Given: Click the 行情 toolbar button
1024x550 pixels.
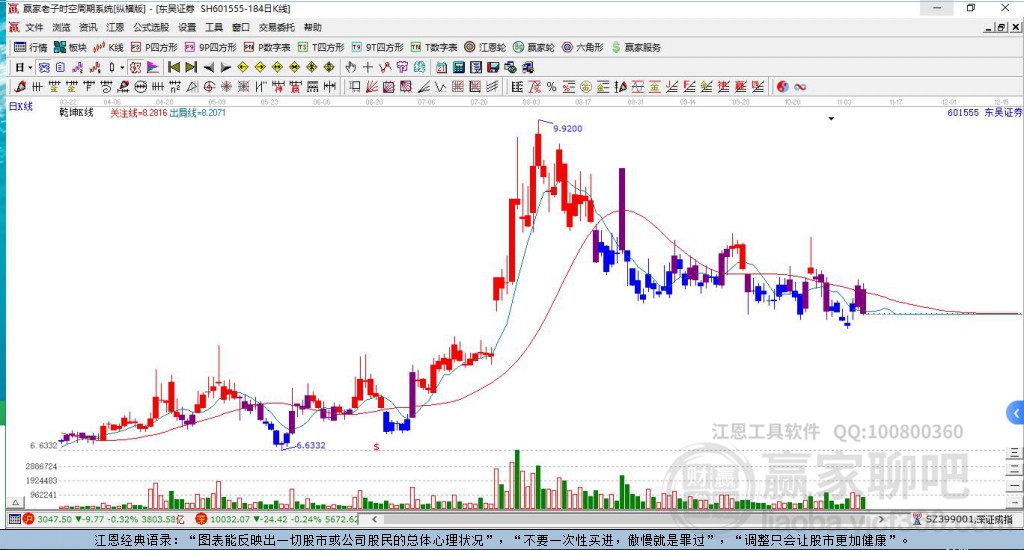Looking at the screenshot, I should click(31, 47).
